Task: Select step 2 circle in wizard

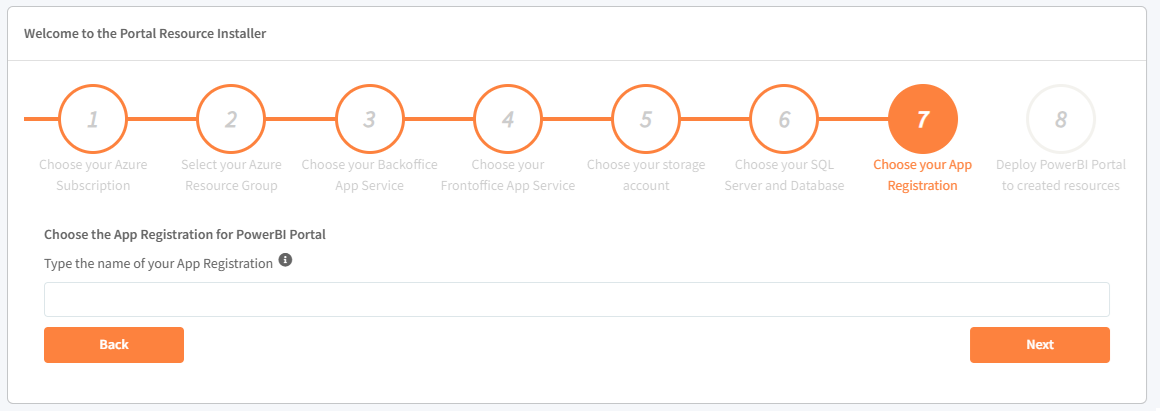Action: click(x=231, y=120)
